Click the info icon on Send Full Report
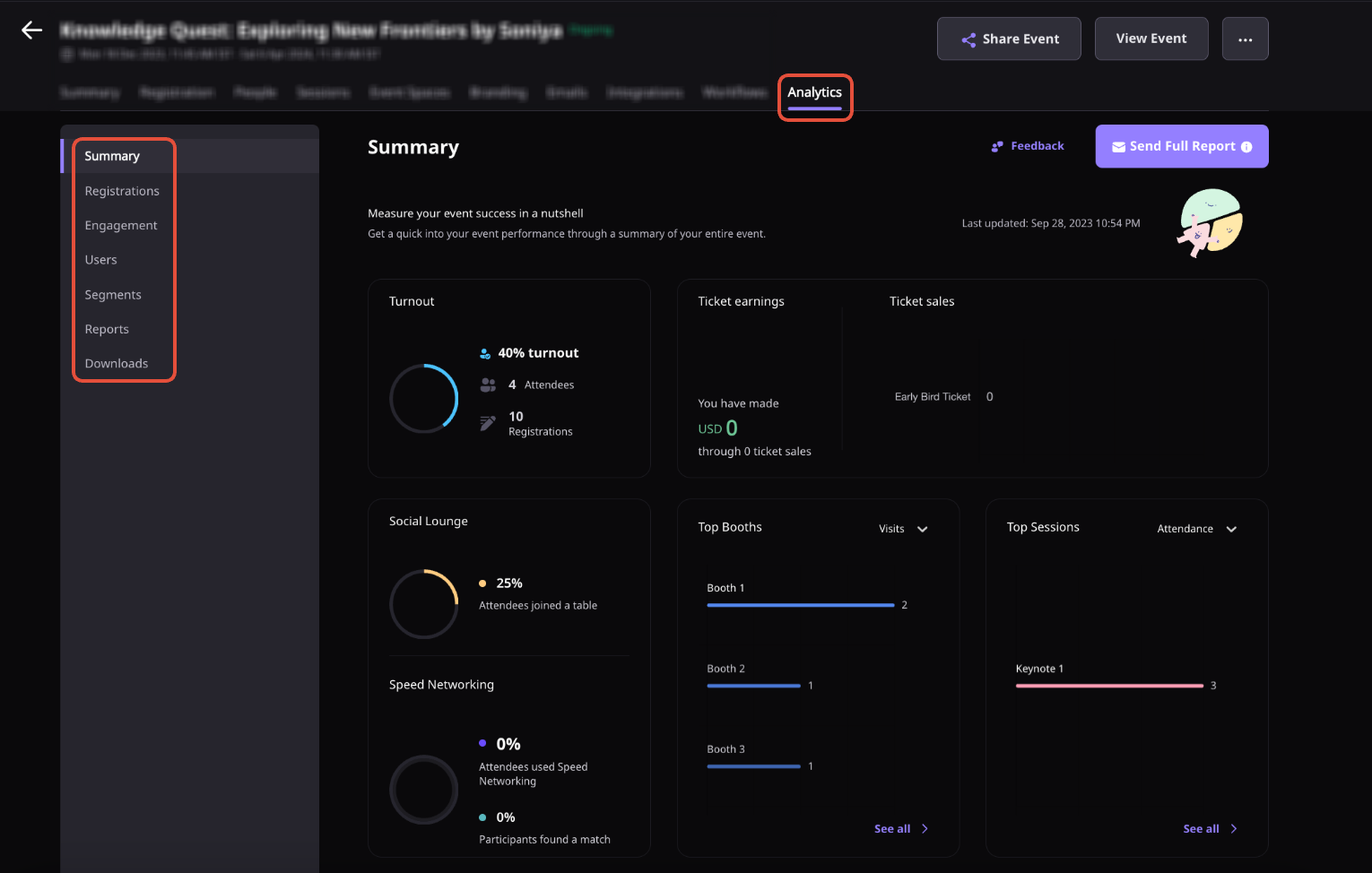 [1246, 147]
